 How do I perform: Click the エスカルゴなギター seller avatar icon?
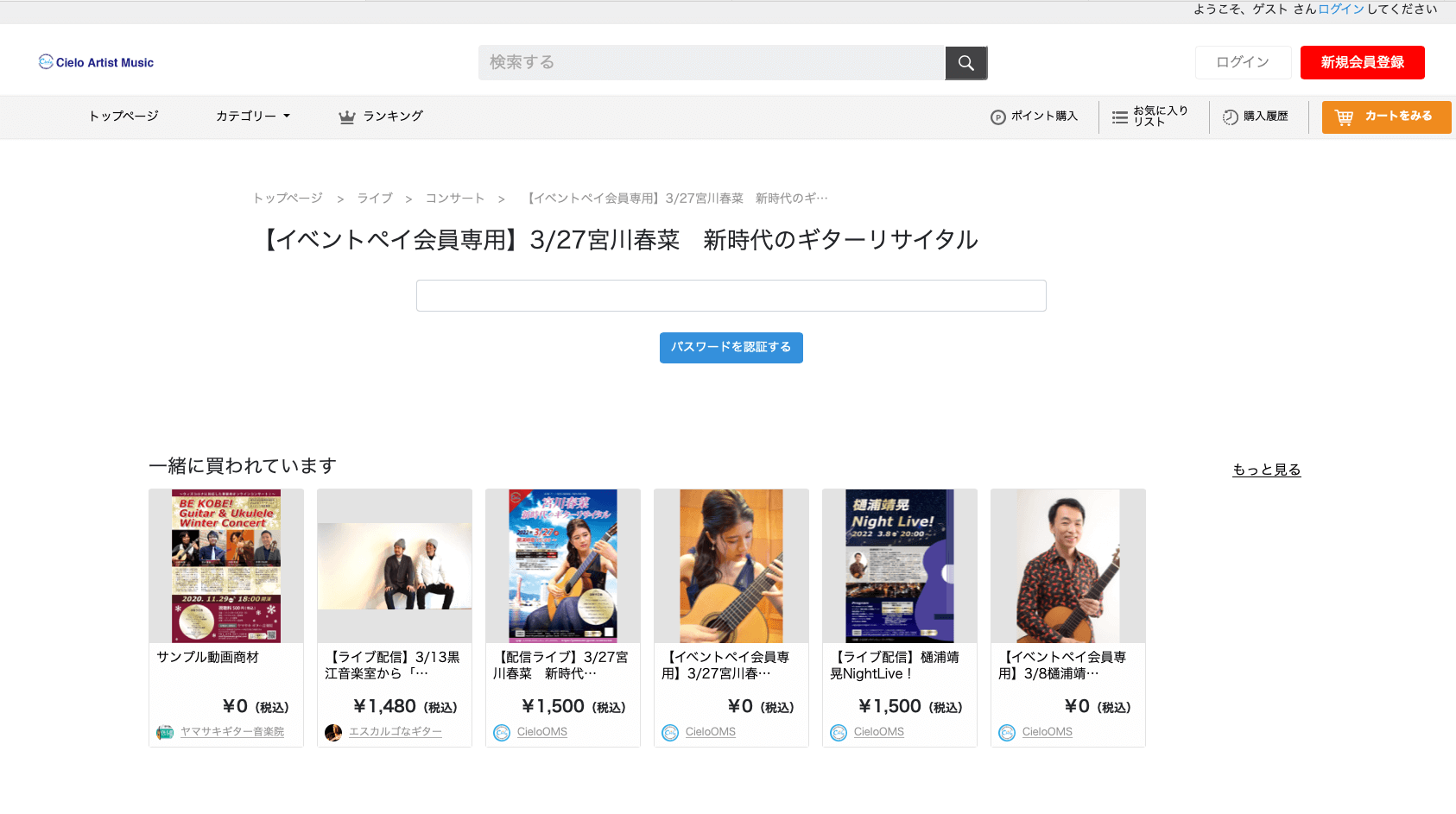coord(333,732)
